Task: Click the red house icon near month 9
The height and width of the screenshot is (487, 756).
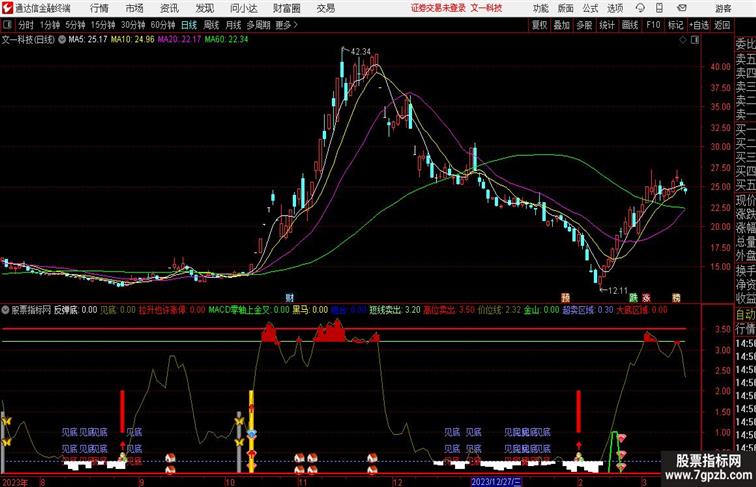Action: pyautogui.click(x=170, y=458)
